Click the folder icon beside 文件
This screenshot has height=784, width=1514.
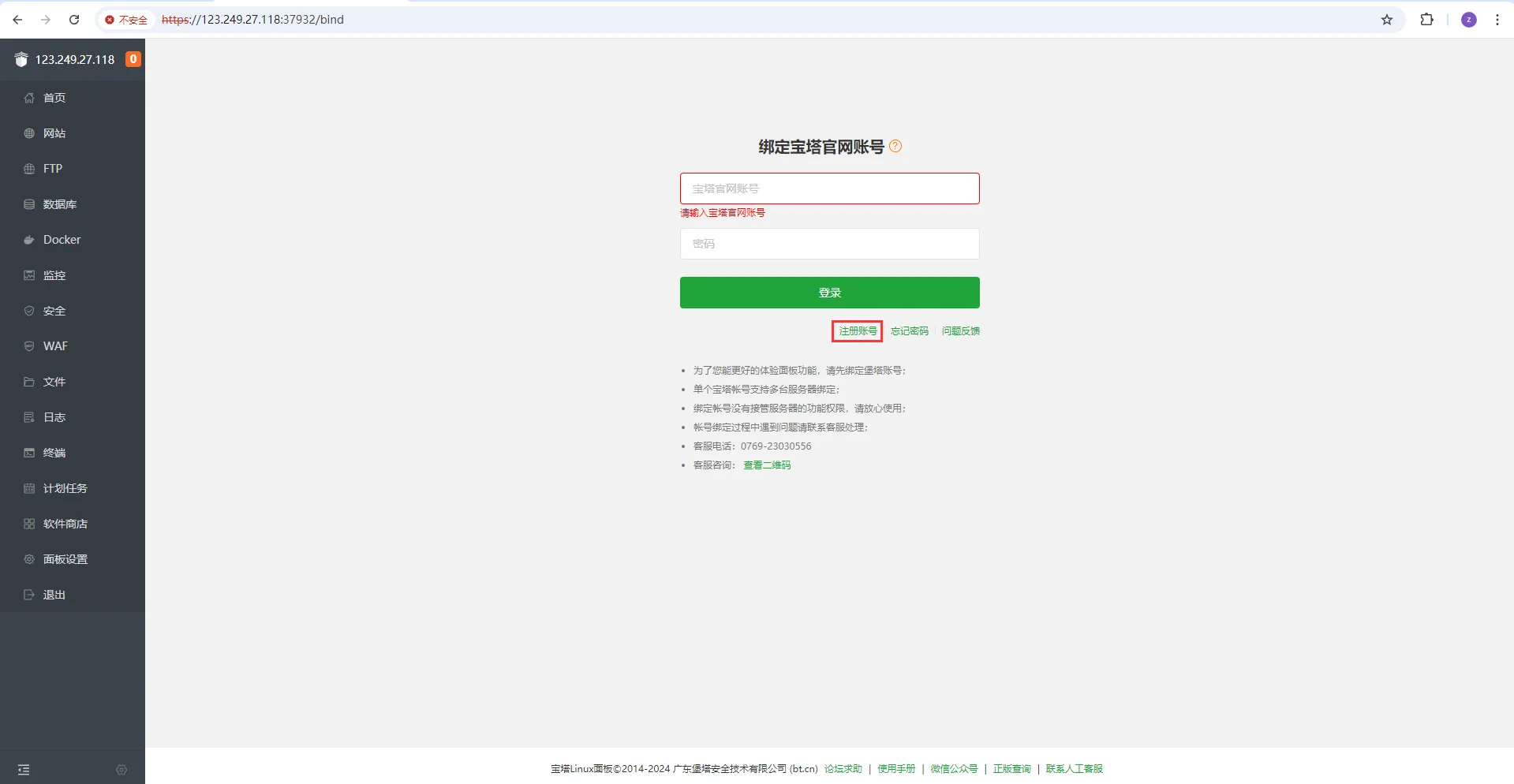[x=29, y=382]
